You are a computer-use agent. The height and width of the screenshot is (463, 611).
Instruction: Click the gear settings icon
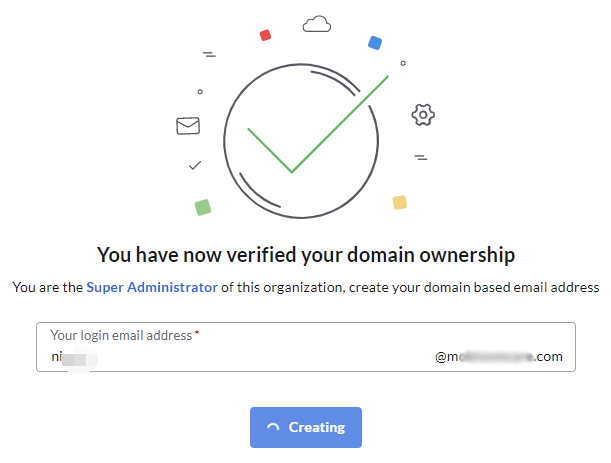click(x=423, y=115)
